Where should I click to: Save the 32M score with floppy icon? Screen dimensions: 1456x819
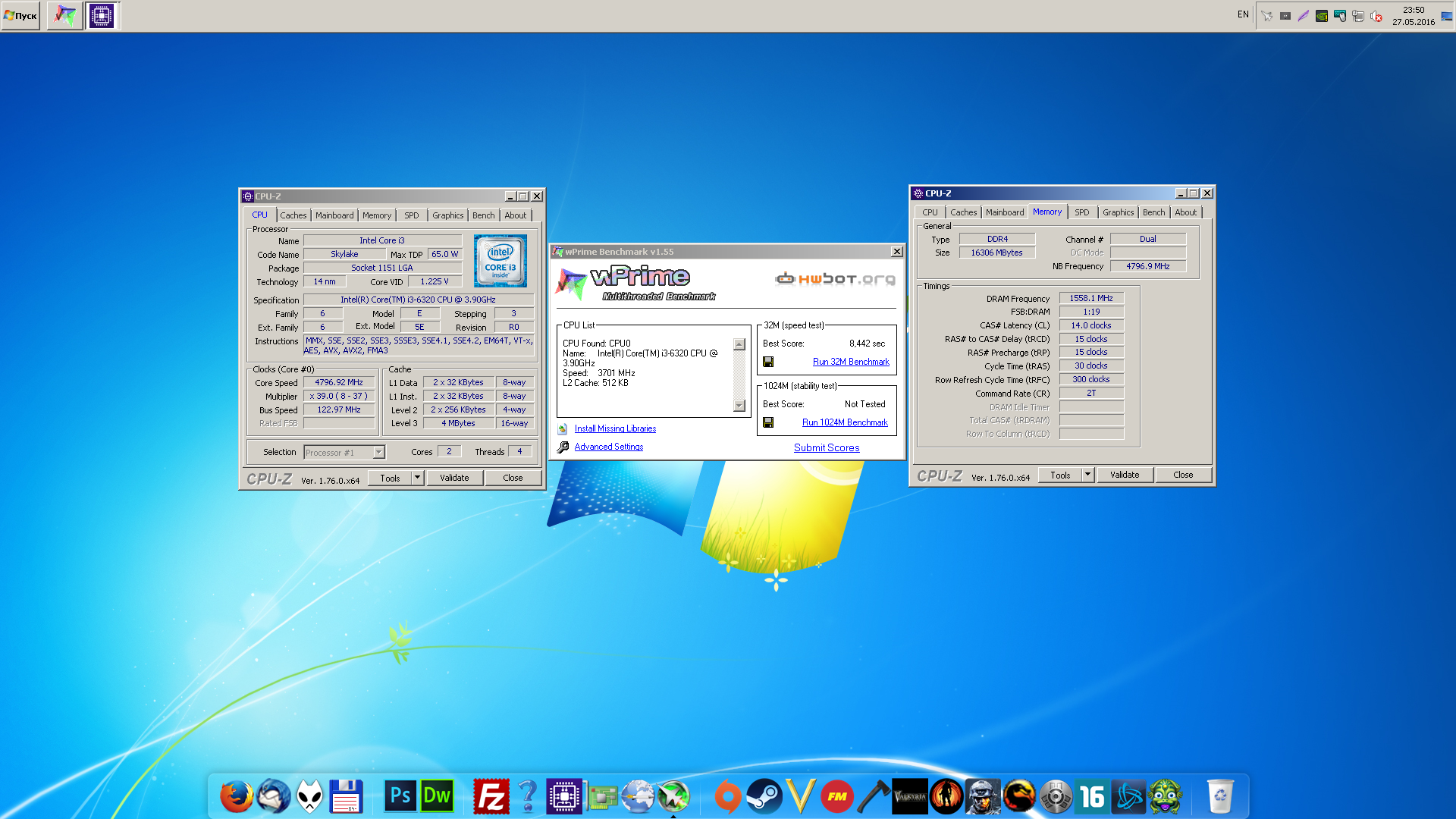pyautogui.click(x=768, y=362)
